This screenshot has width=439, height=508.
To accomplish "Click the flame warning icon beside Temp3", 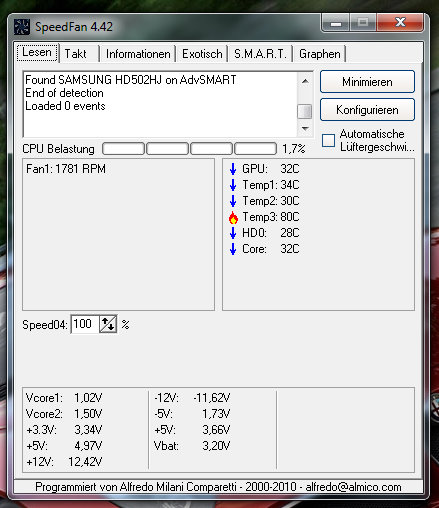I will pos(233,217).
